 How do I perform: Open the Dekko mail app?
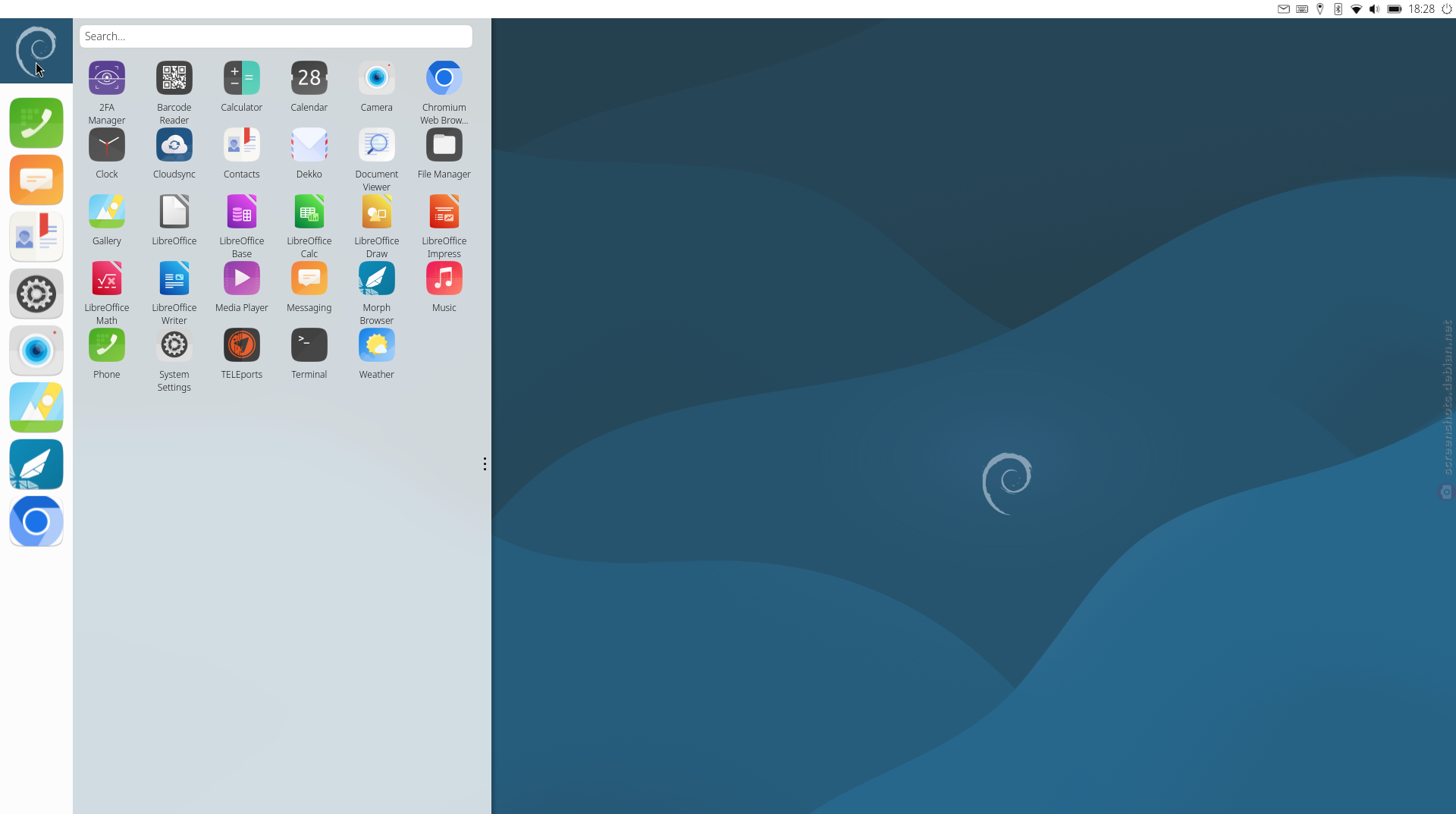coord(309,145)
